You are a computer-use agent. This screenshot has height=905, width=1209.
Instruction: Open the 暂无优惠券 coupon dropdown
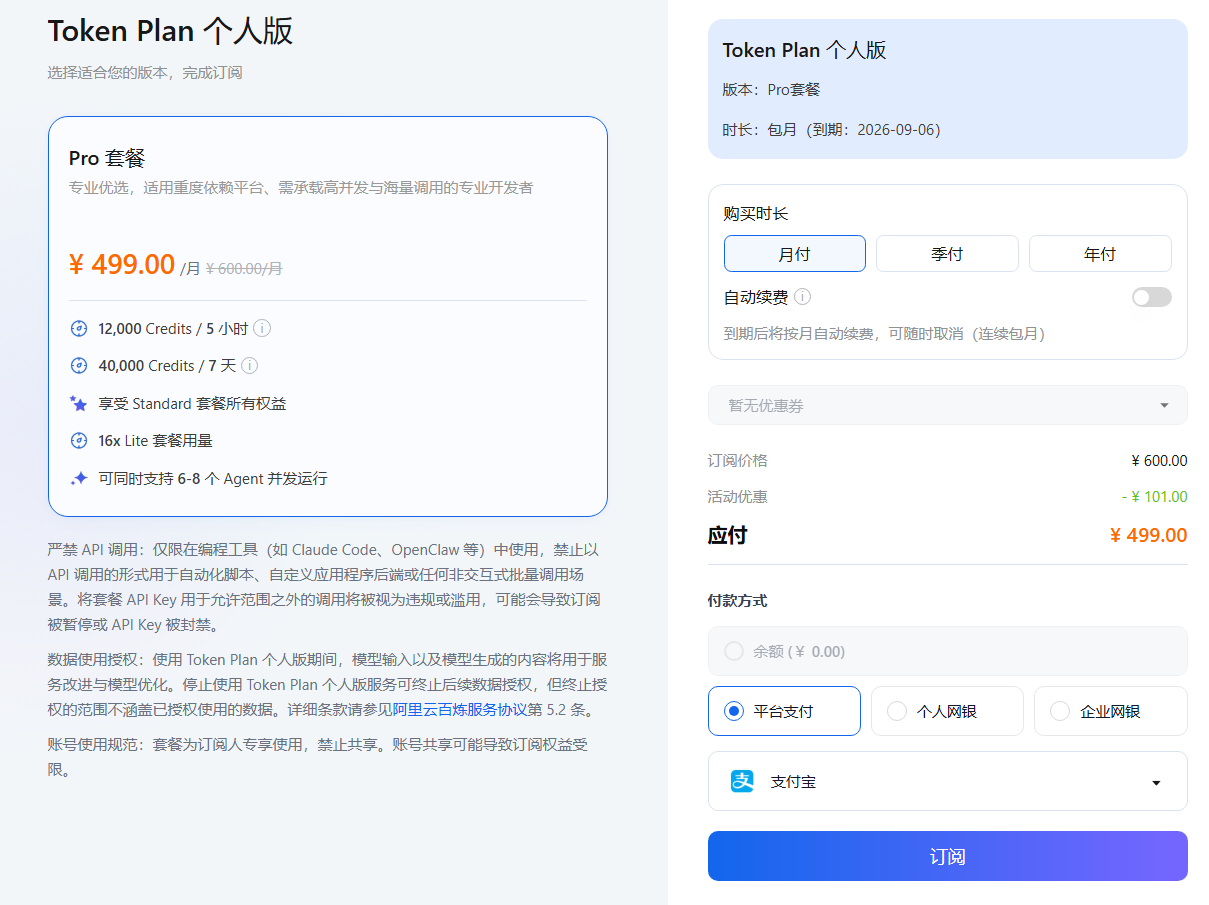[948, 405]
